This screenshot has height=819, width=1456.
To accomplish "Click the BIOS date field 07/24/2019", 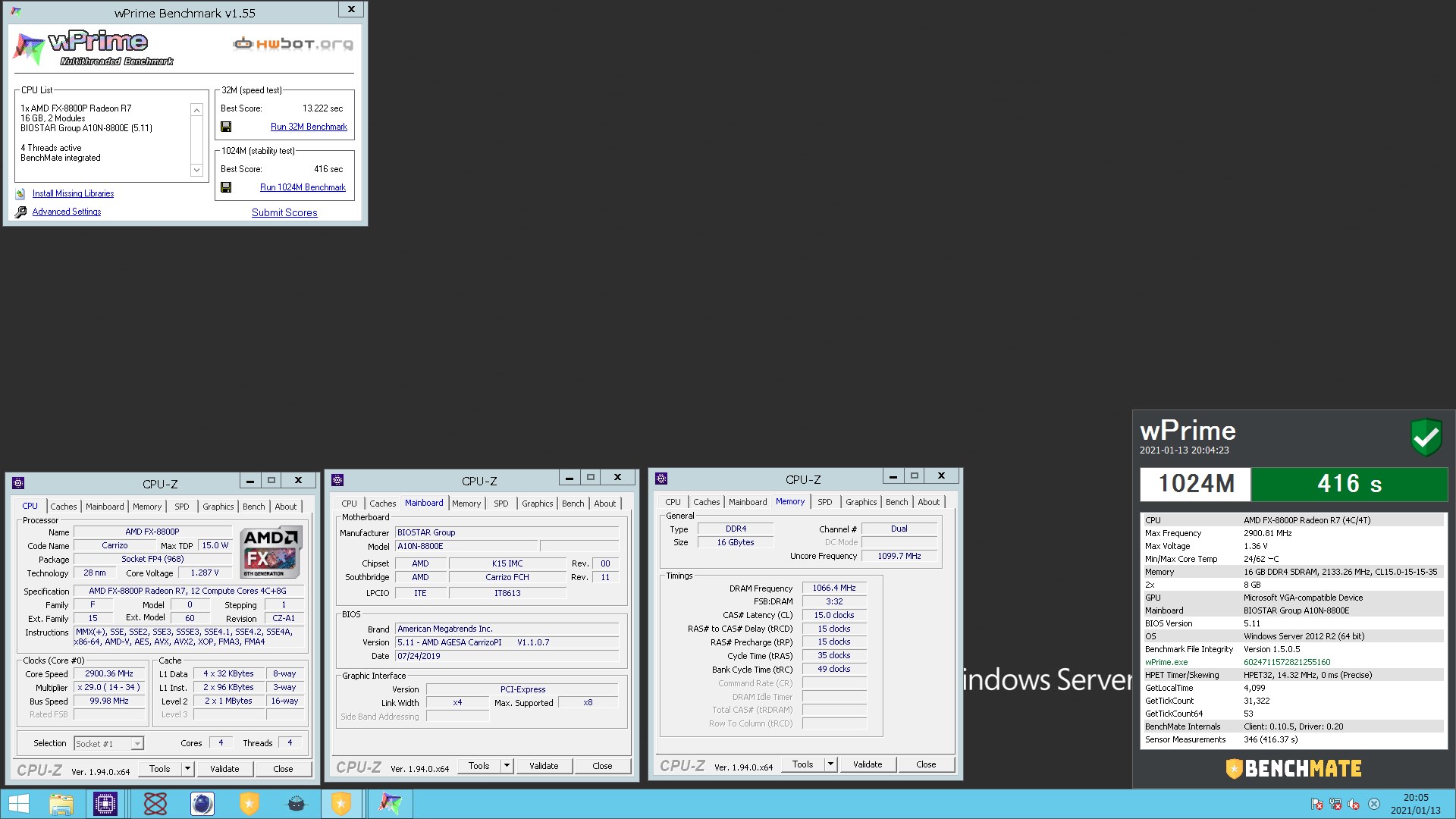I will pos(507,657).
